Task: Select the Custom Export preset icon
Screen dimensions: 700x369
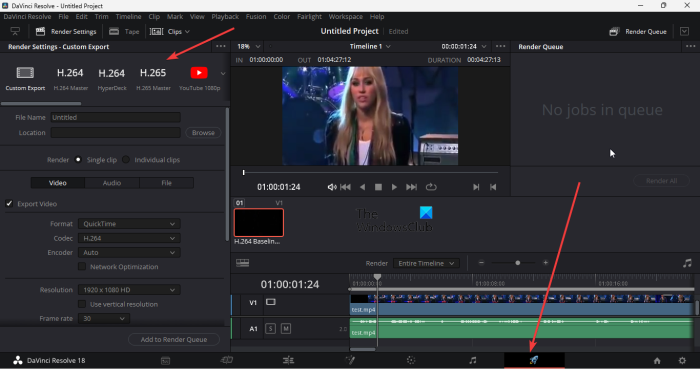Action: click(x=25, y=73)
